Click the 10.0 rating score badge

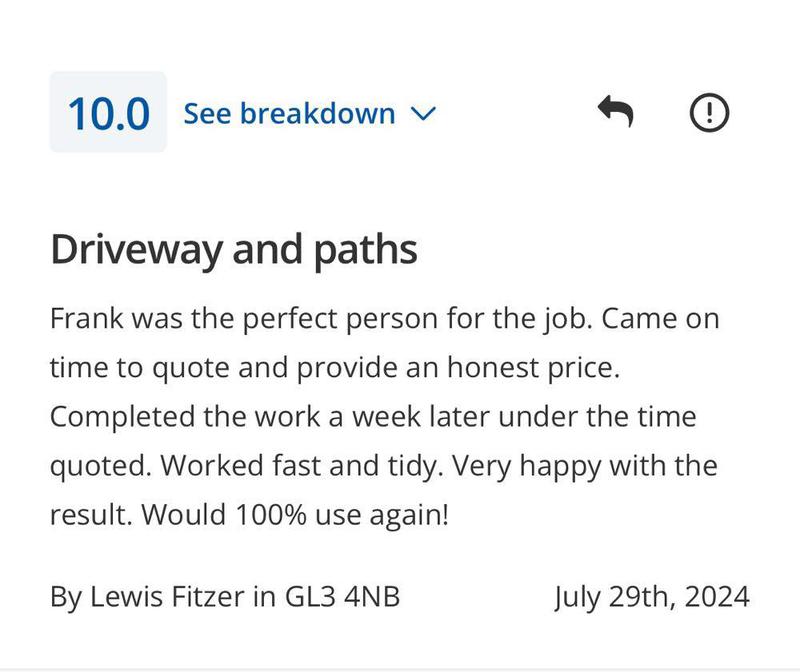(x=108, y=113)
